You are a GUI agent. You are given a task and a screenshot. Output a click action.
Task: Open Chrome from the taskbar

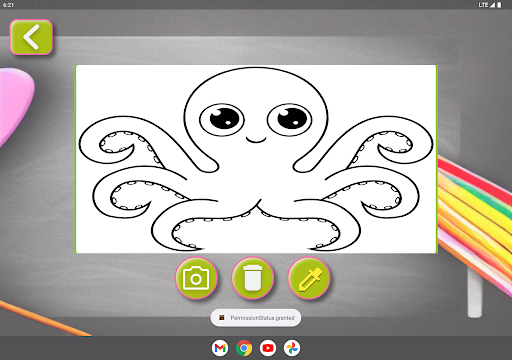pyautogui.click(x=244, y=348)
